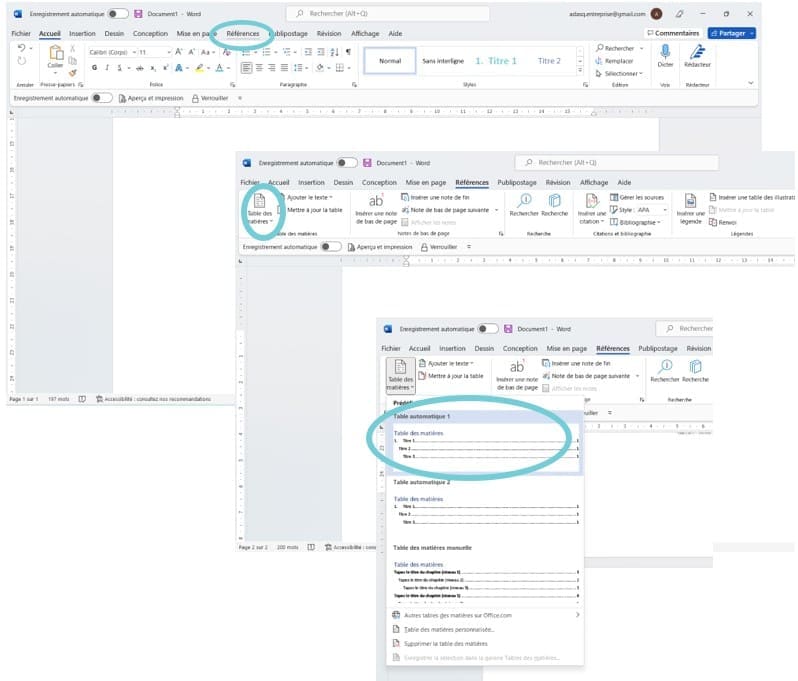Toggle Enregistrement automatique below ribbon in middle window
The image size is (798, 681).
click(331, 247)
